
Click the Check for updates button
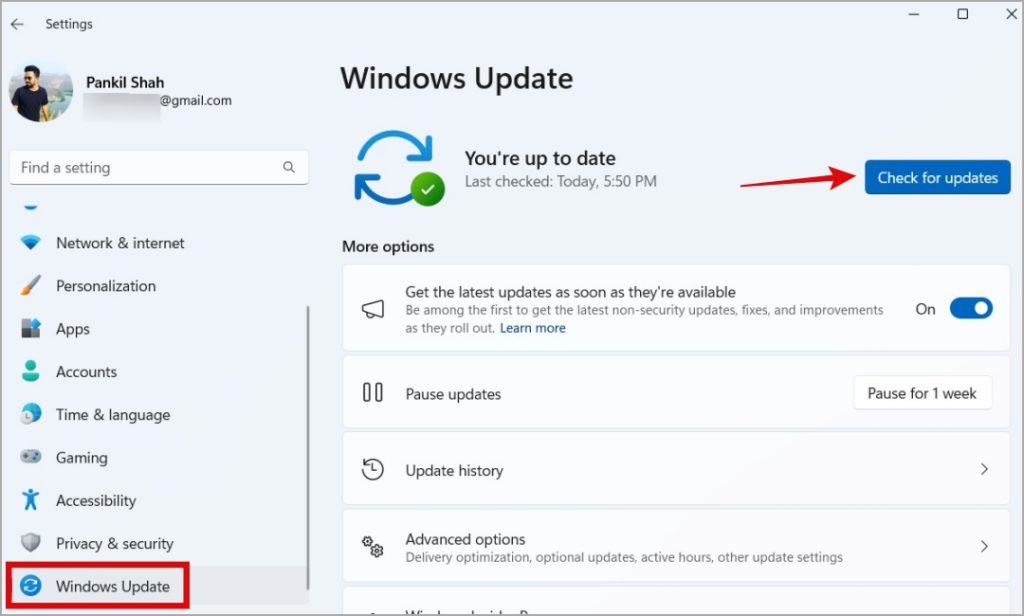coord(937,177)
